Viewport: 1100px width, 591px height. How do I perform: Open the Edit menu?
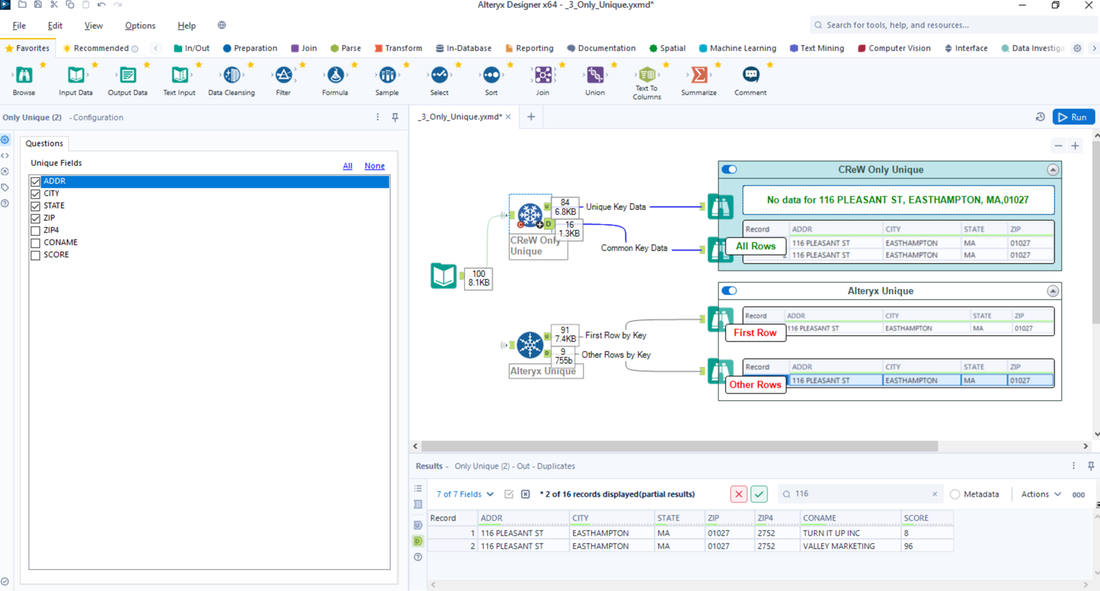[x=55, y=25]
